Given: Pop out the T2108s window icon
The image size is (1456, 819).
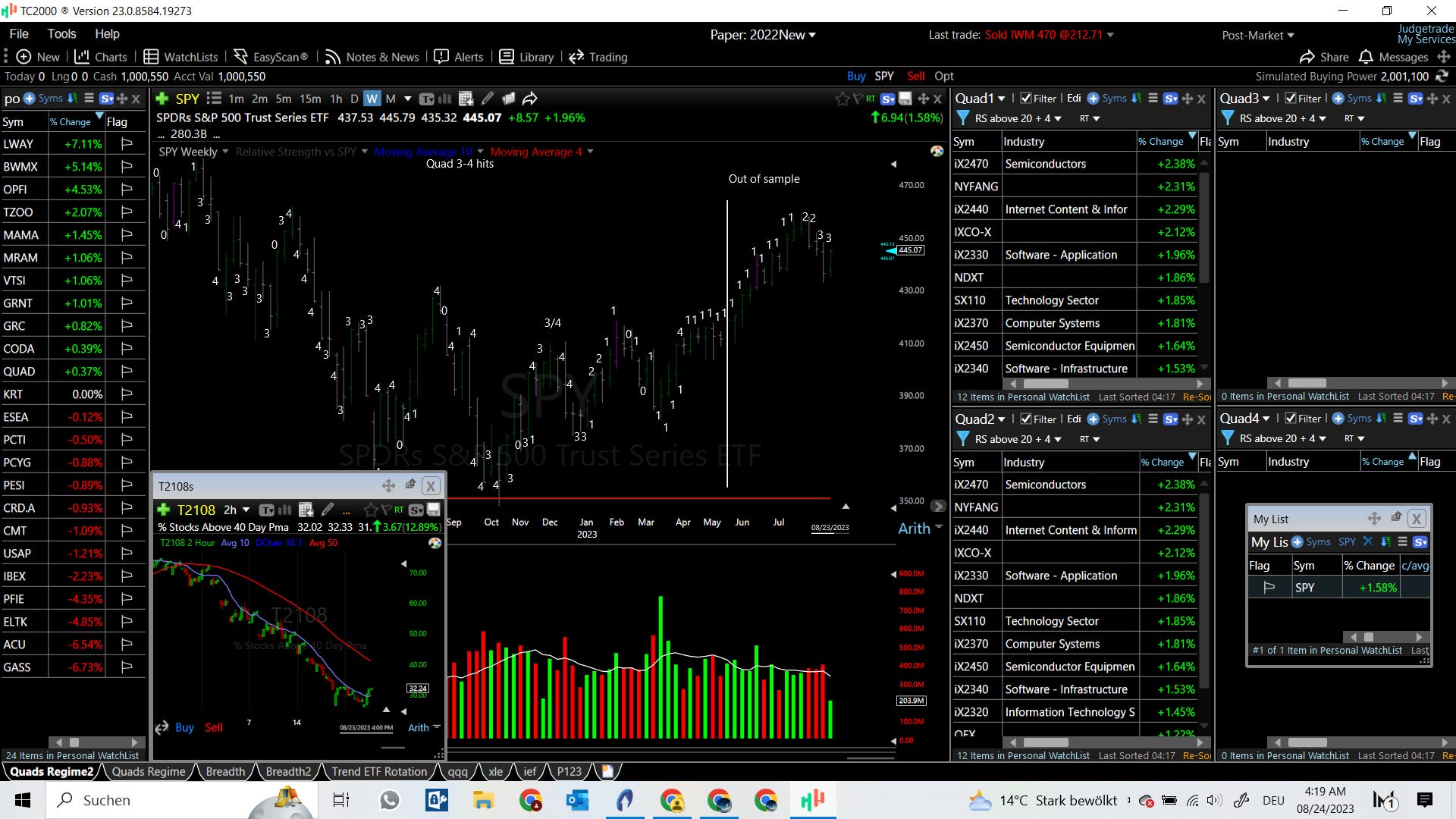Looking at the screenshot, I should point(410,485).
